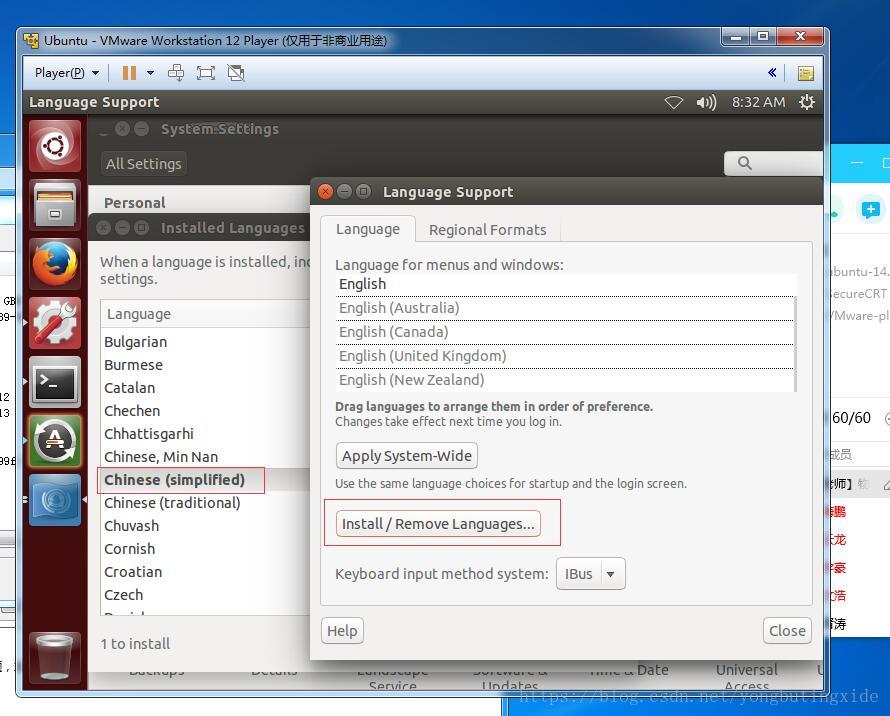
Task: Click Apply System-Wide button
Action: click(406, 455)
